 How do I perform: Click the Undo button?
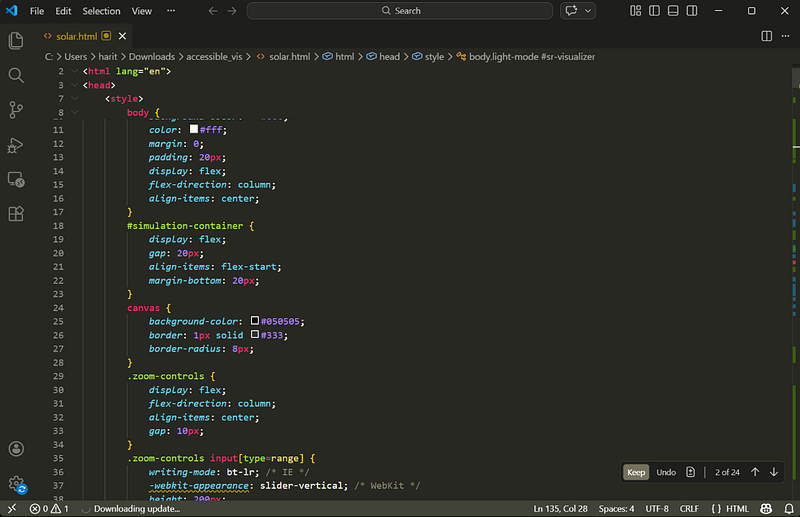click(x=666, y=472)
